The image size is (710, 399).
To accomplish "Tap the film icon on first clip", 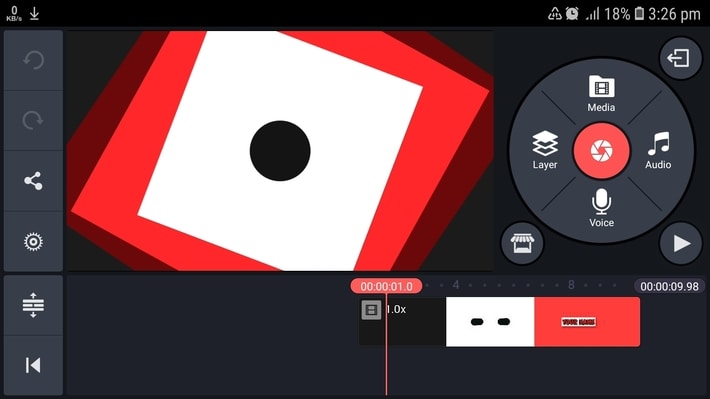I will 371,310.
